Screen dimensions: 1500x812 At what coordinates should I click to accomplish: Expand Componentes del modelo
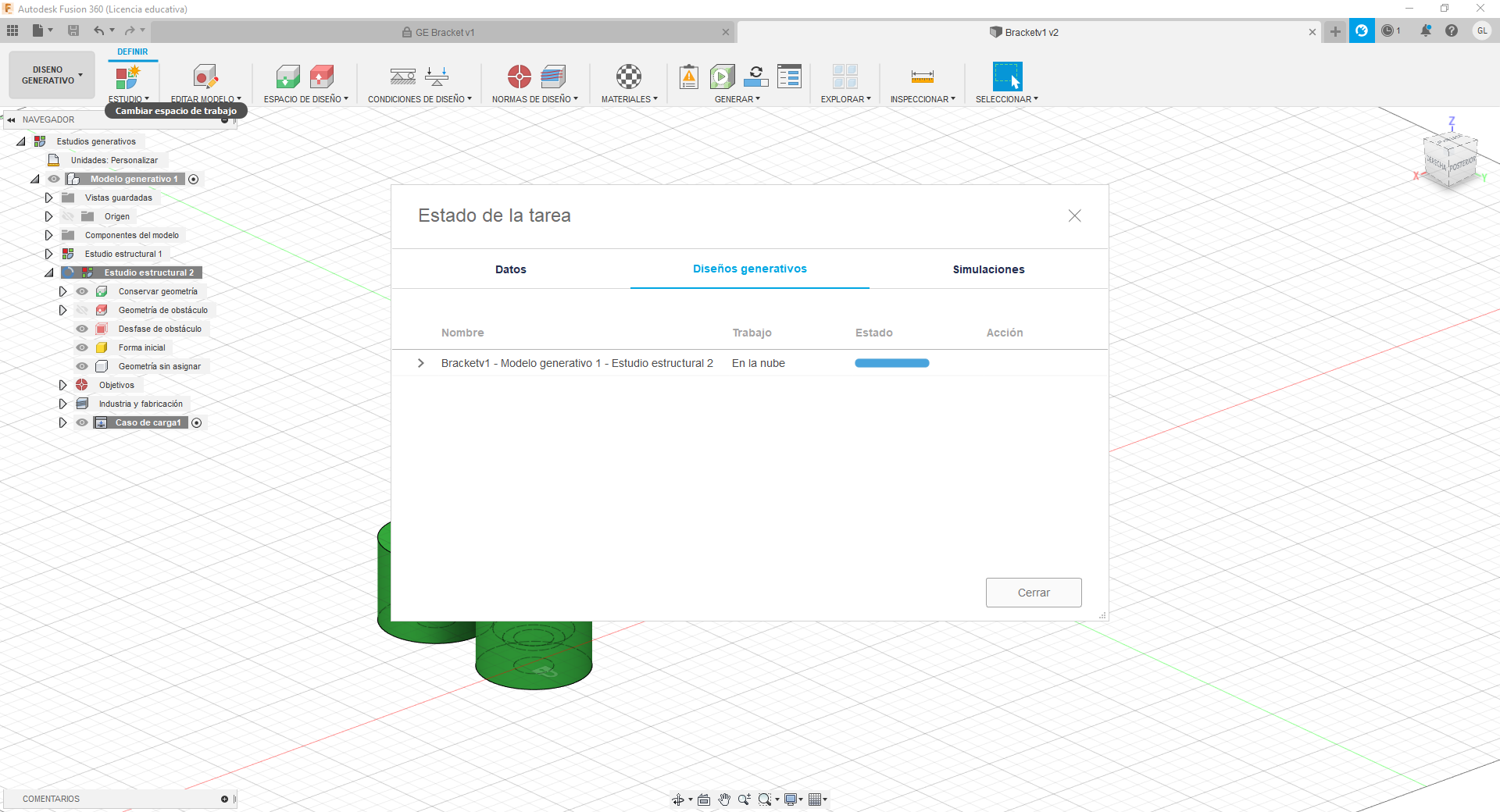pos(48,235)
